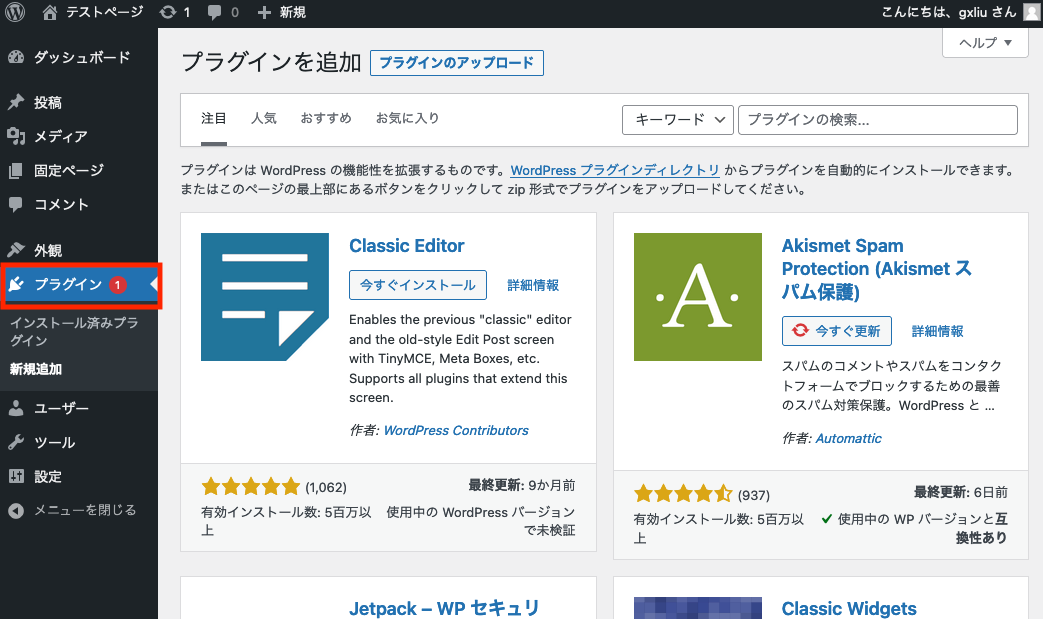Open 詳細情報 link for Akismet
Viewport: 1043px width, 619px height.
tap(937, 331)
